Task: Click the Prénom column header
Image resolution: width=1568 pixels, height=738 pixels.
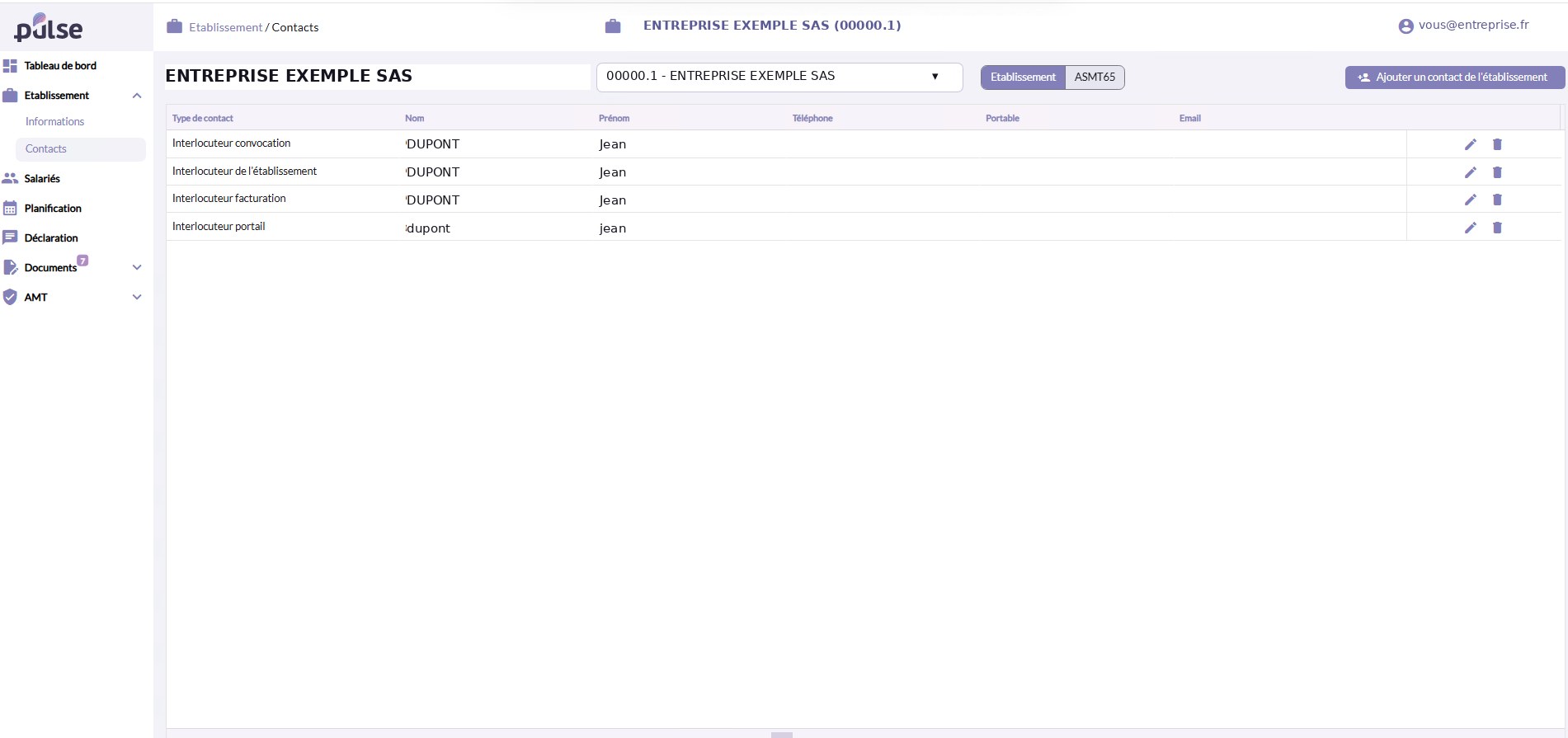Action: click(x=614, y=118)
